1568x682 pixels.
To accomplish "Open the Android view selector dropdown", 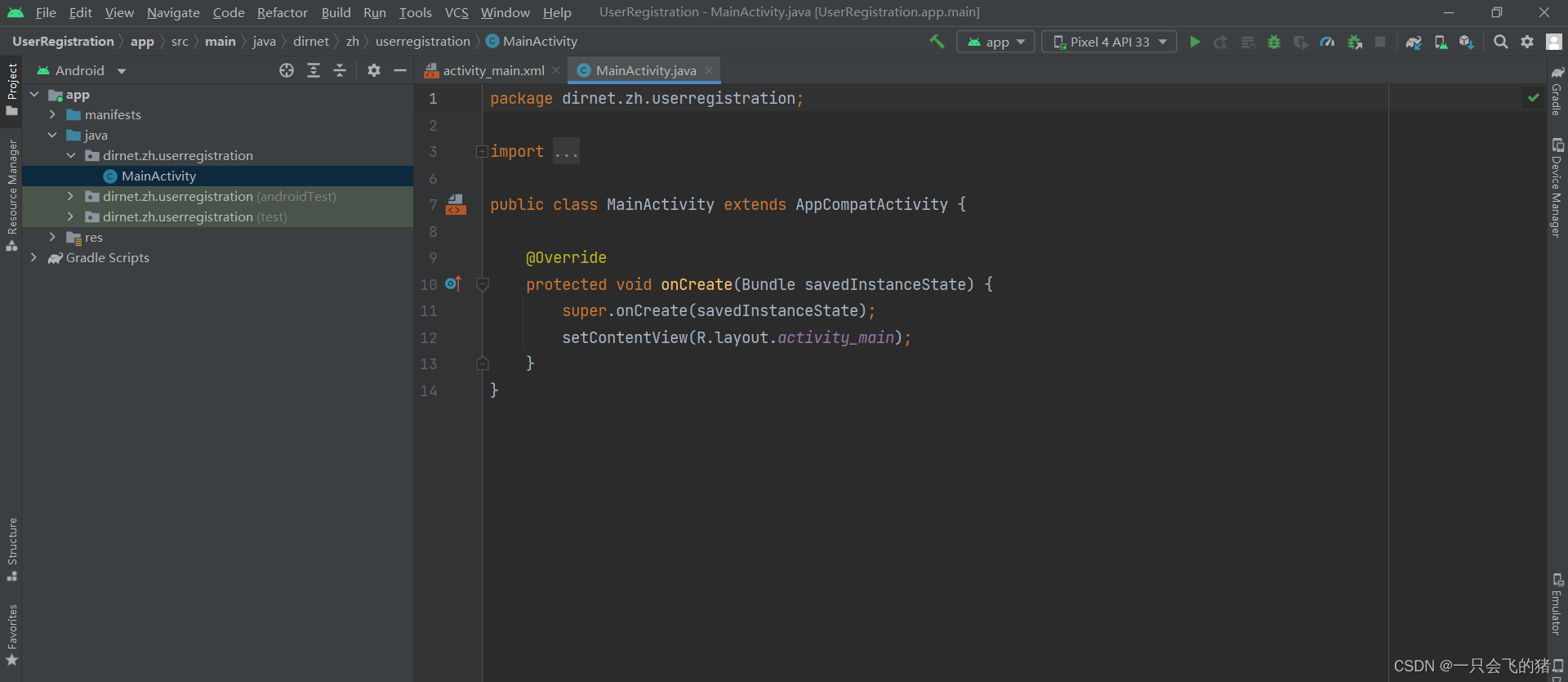I will [82, 70].
